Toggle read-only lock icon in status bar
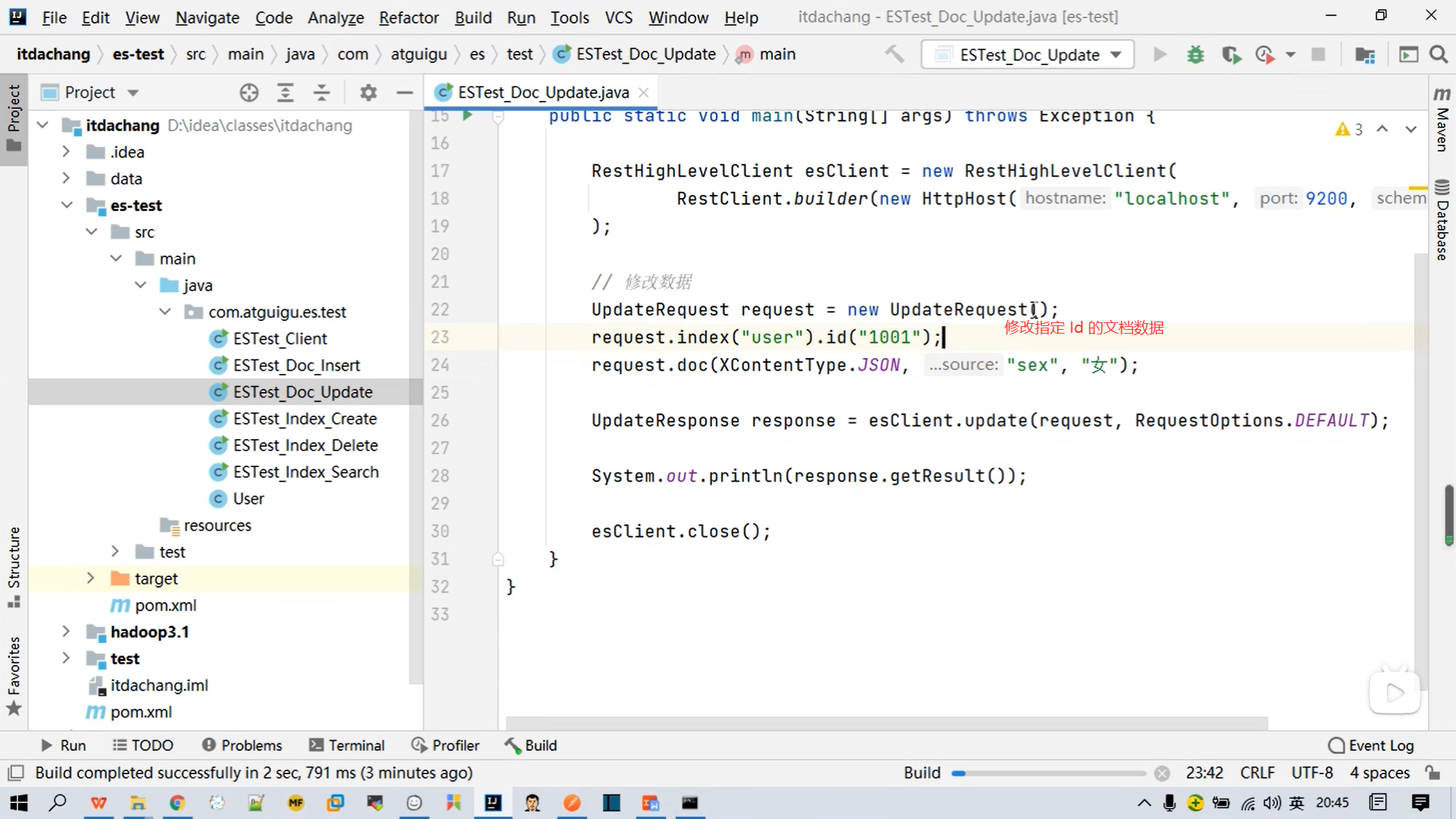This screenshot has height=819, width=1456. [1432, 773]
